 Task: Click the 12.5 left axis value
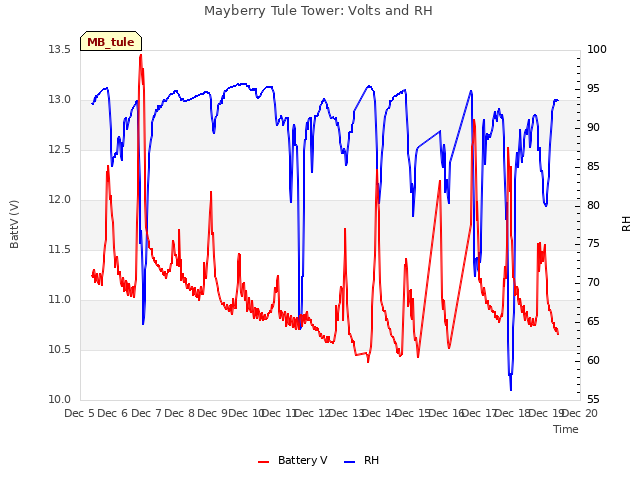click(x=59, y=150)
